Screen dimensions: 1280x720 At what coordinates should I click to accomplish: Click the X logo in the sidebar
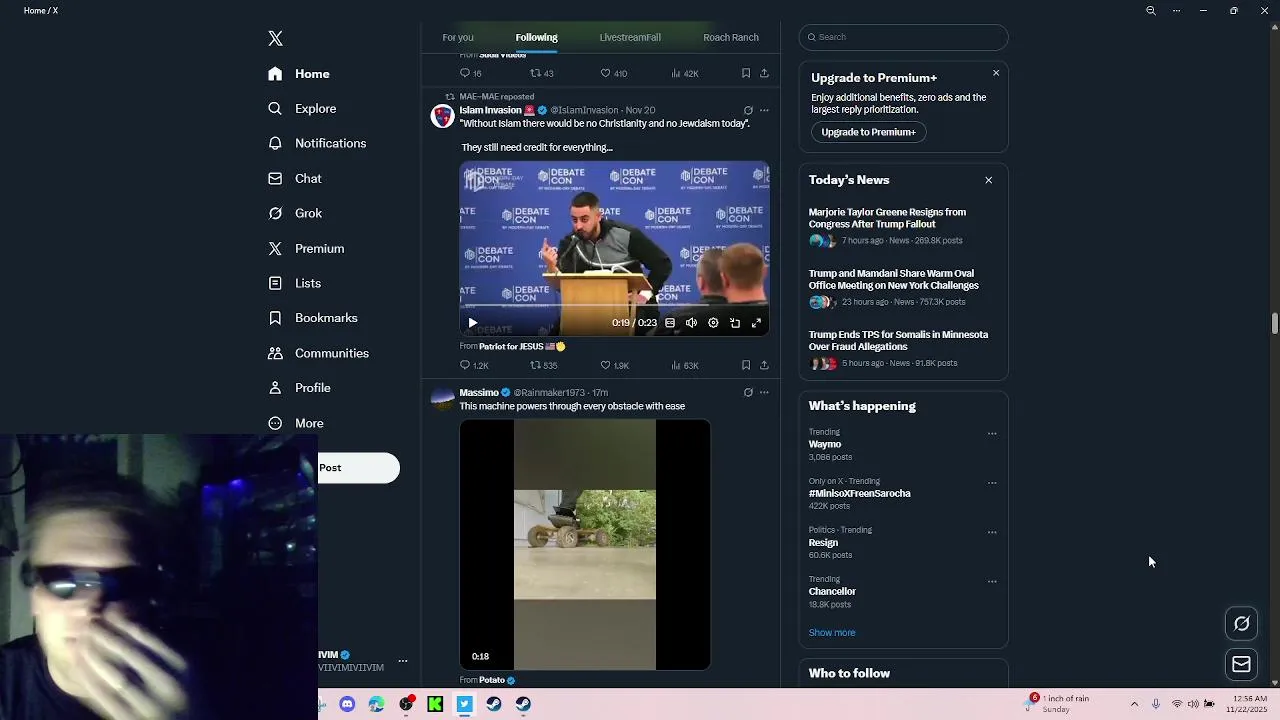[x=276, y=39]
